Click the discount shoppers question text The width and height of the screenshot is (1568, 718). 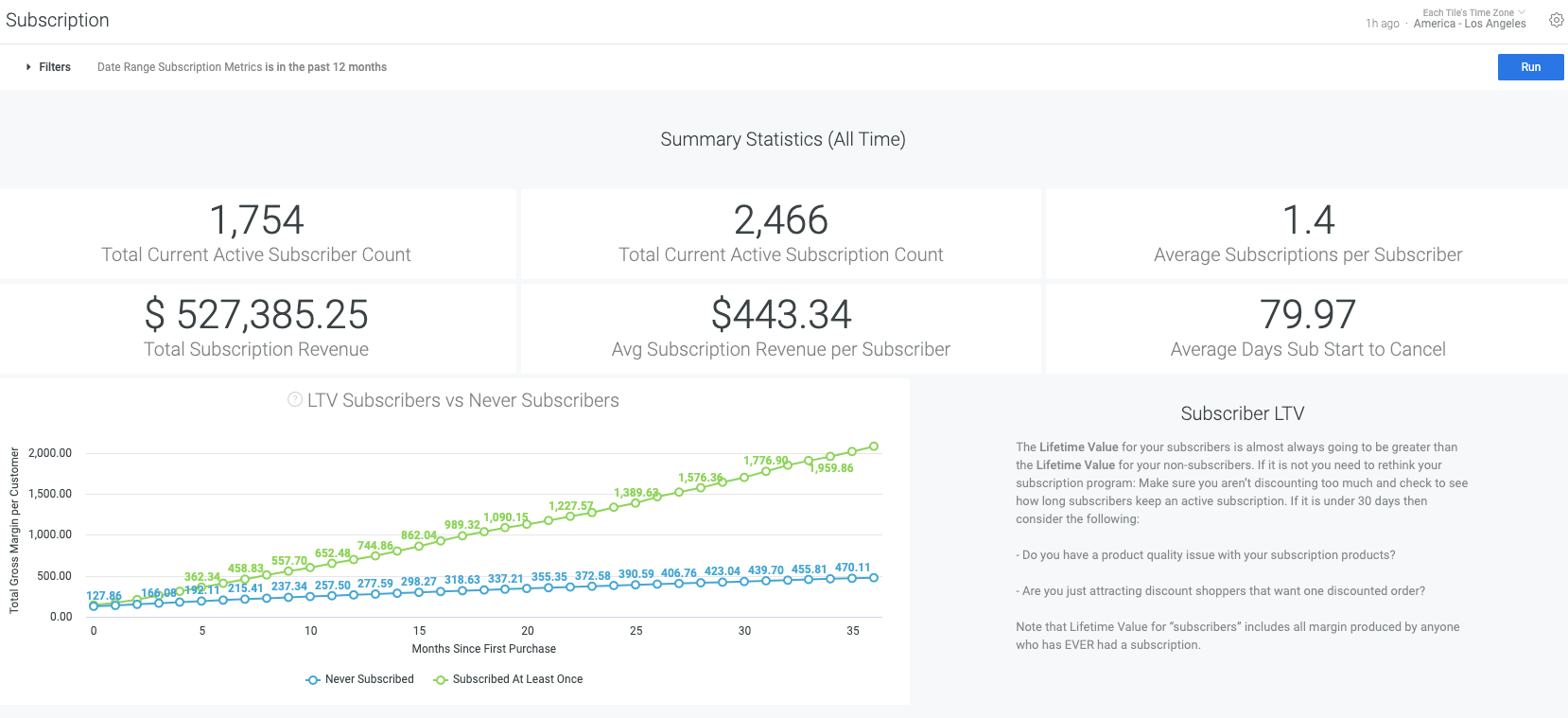(x=1221, y=591)
